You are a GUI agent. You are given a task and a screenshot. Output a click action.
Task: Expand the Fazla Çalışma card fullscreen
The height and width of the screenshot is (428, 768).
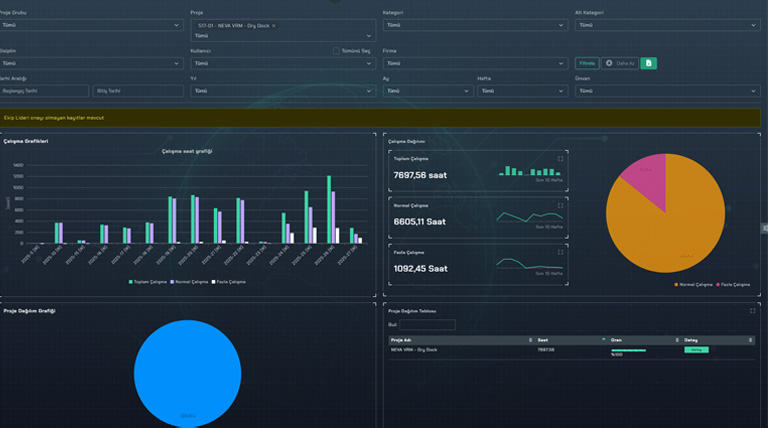[560, 252]
